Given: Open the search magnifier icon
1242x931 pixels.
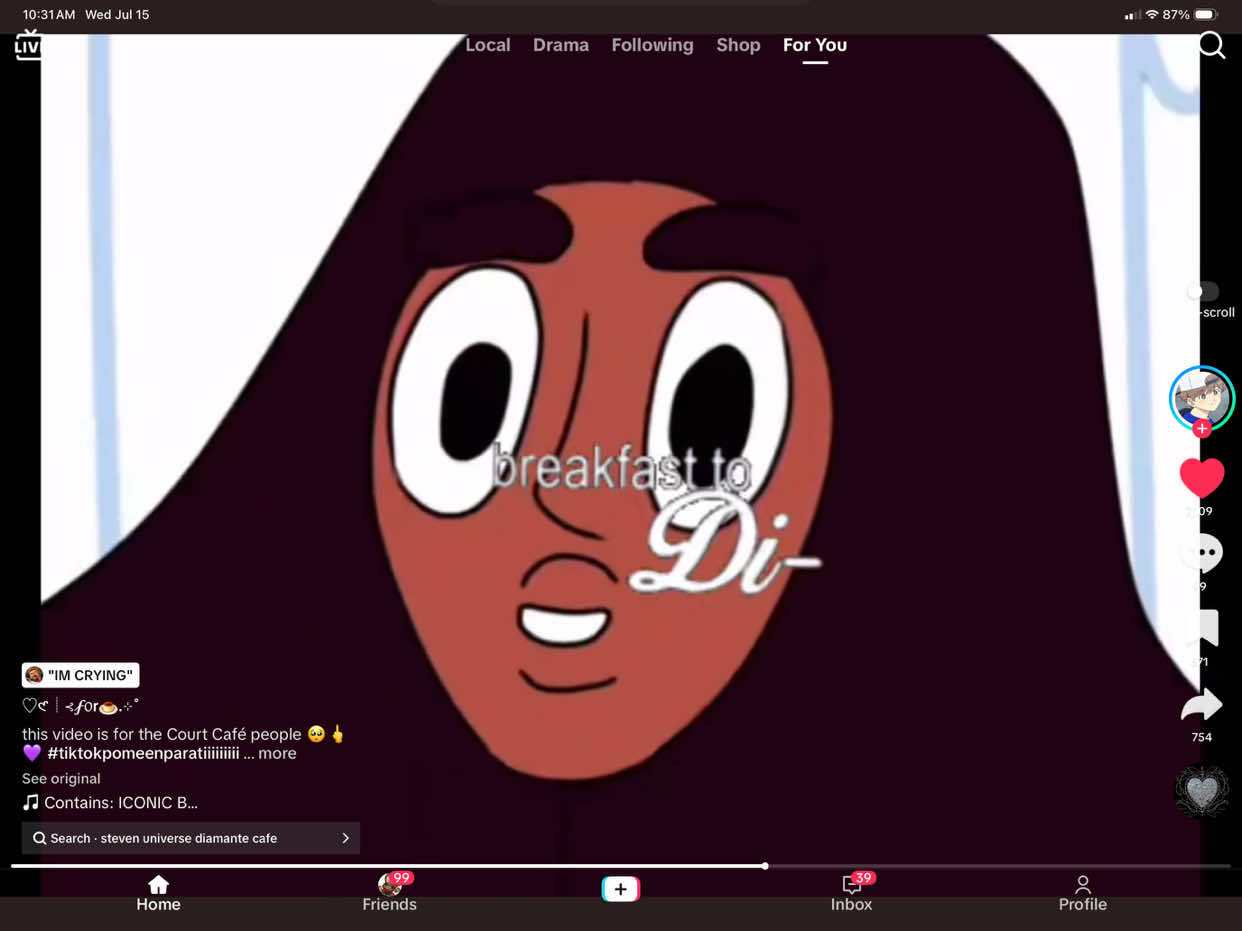Looking at the screenshot, I should 1211,45.
